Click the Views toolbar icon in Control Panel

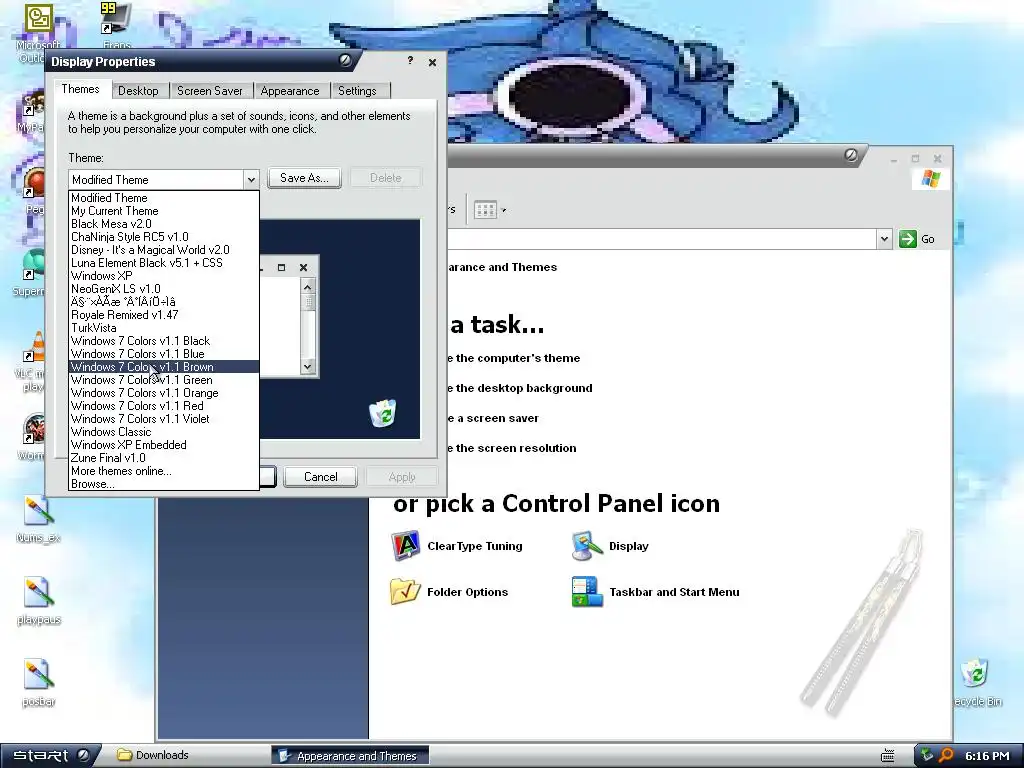(x=485, y=210)
